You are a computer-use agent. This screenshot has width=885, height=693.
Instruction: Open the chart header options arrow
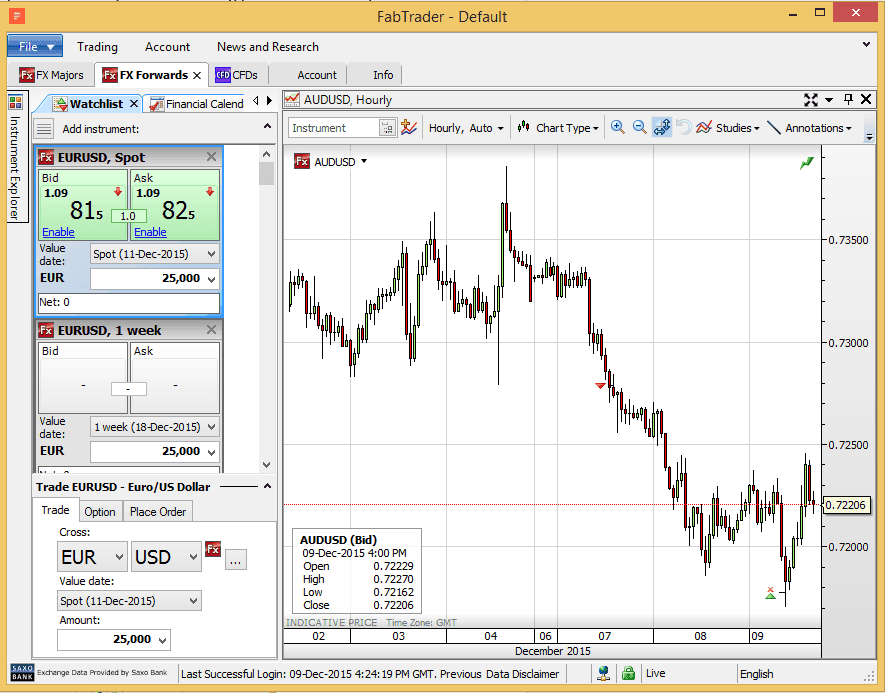pyautogui.click(x=829, y=100)
